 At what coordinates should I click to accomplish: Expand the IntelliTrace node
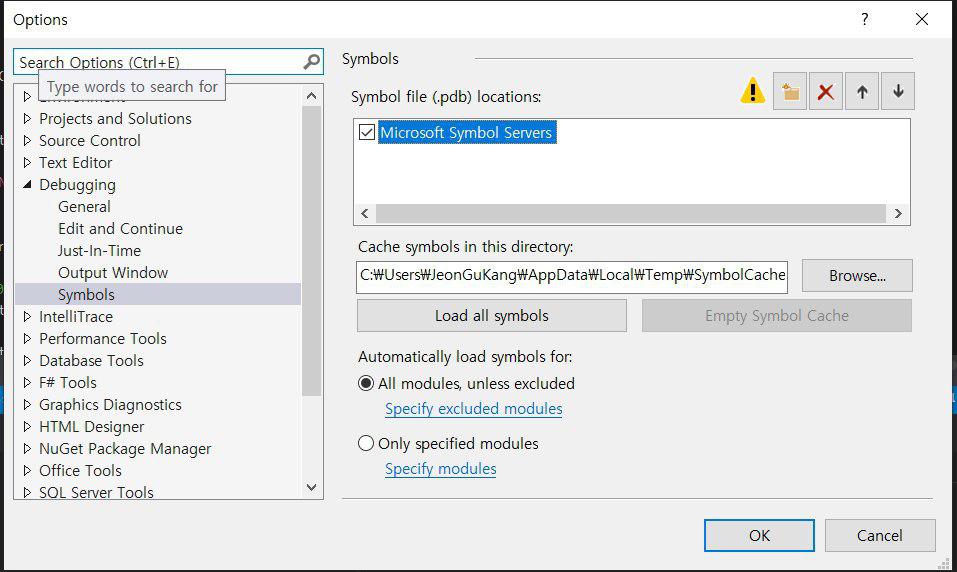click(27, 316)
